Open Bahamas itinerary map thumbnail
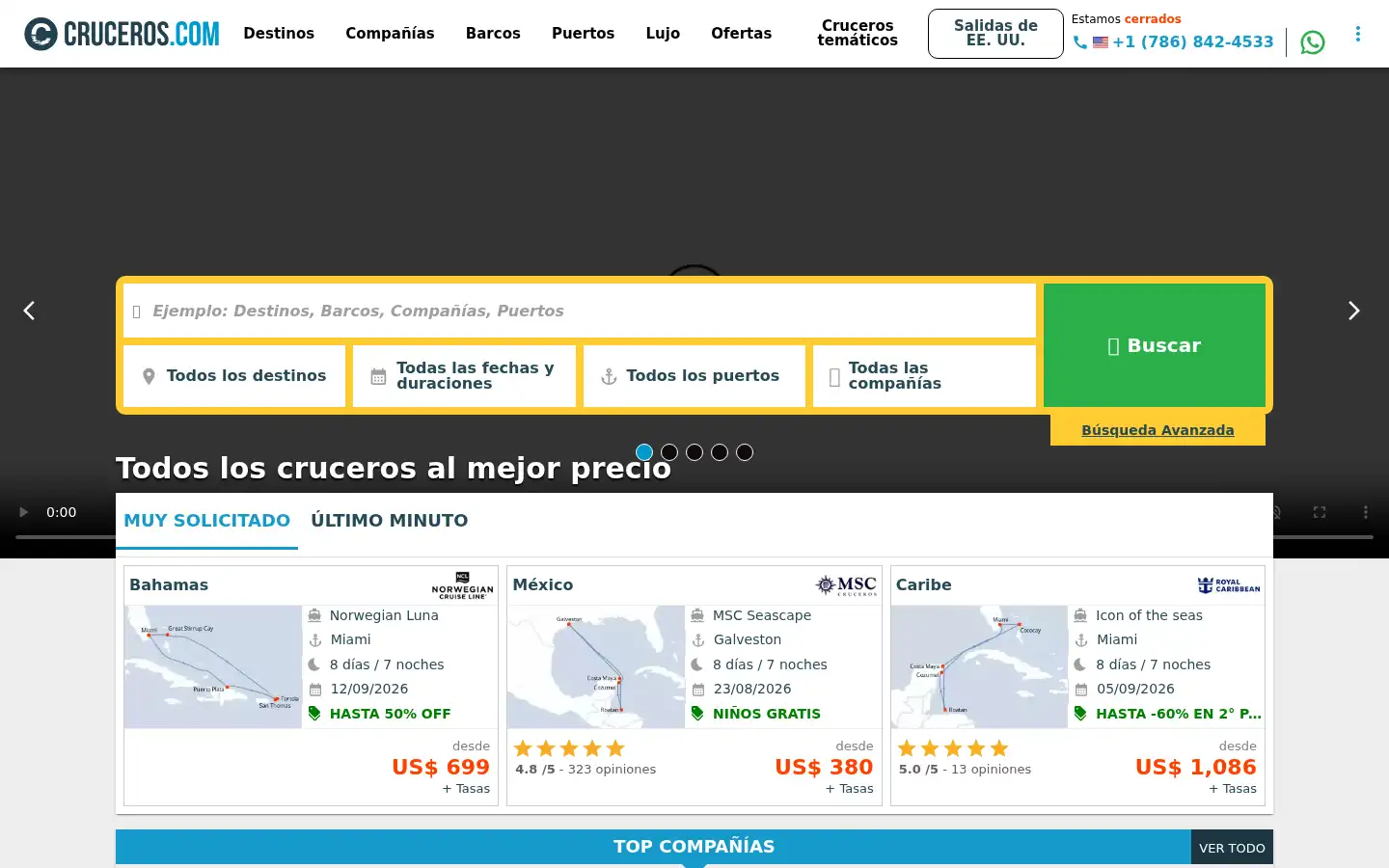1389x868 pixels. [213, 666]
